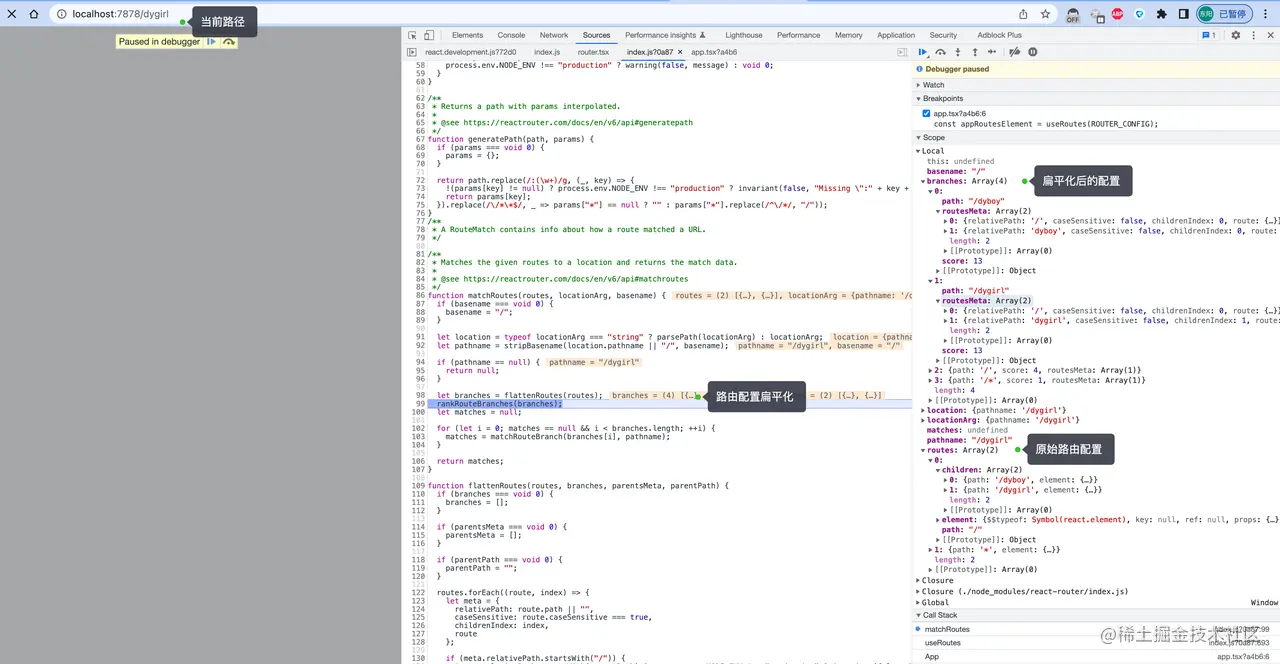Click the highlighted rankRouteBranches(branches) line
Image resolution: width=1280 pixels, height=664 pixels.
coord(500,404)
